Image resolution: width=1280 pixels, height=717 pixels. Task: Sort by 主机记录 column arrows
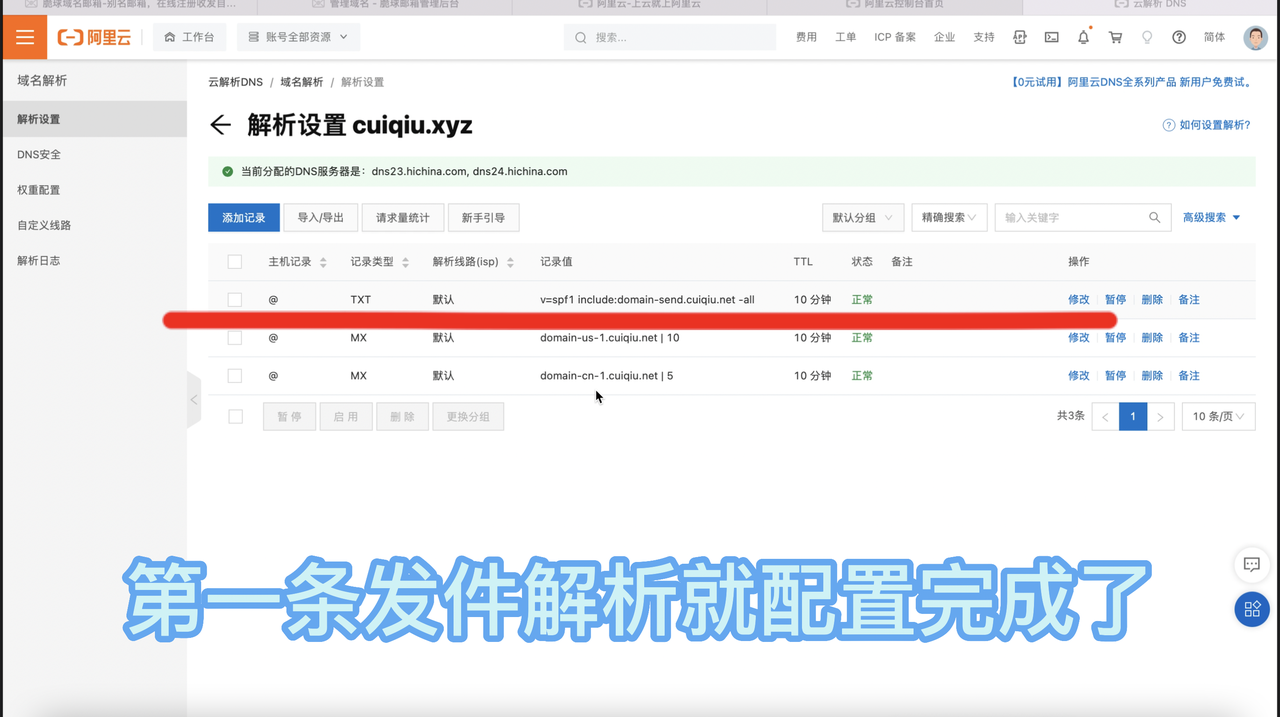[323, 262]
